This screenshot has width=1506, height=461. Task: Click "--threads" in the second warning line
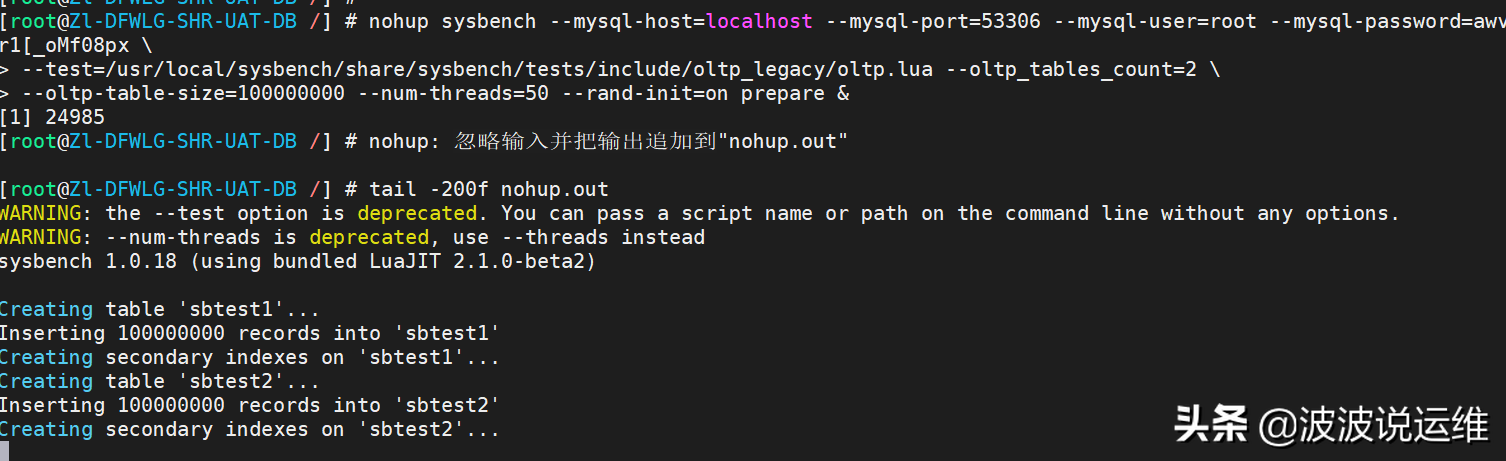555,238
